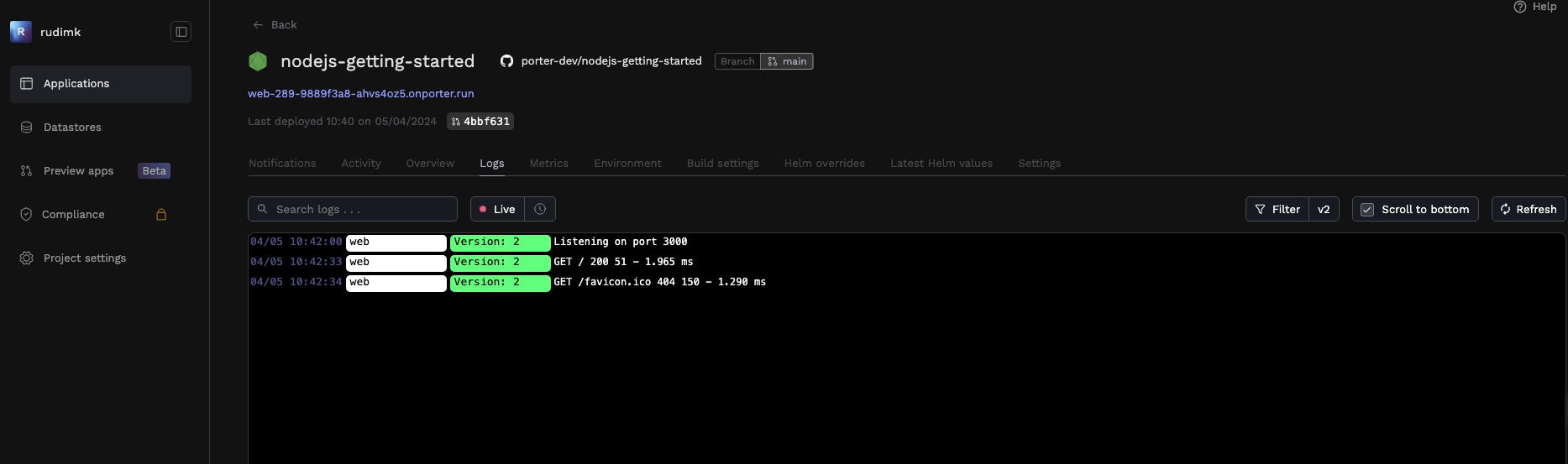1568x464 pixels.
Task: Open porter-dev/nodejs-getting-started repository link
Action: point(611,61)
